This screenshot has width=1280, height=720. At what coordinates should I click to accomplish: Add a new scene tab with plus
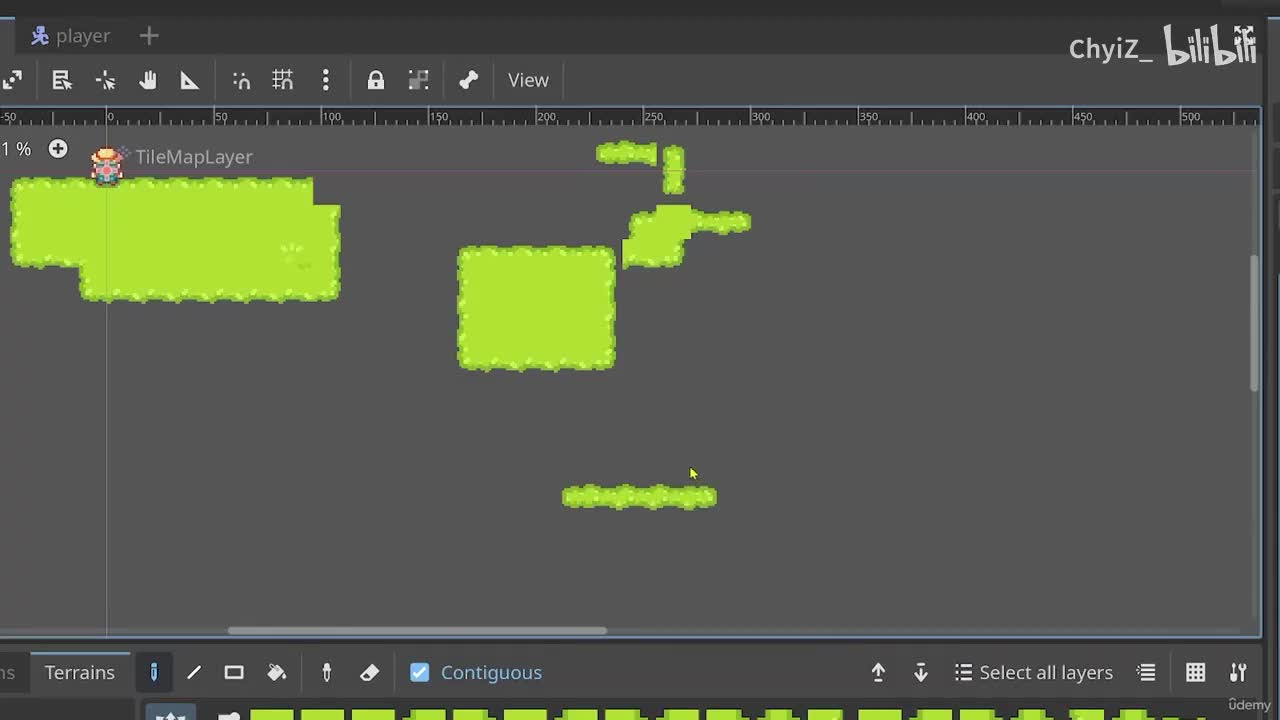(149, 36)
